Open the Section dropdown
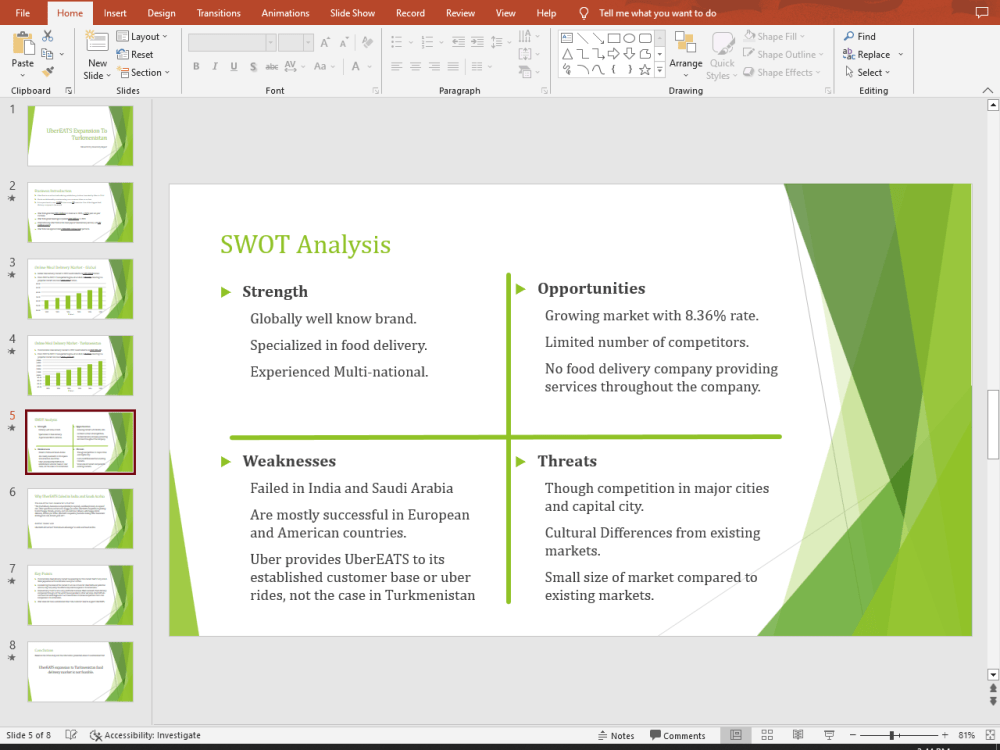Image resolution: width=1000 pixels, height=750 pixels. (143, 73)
